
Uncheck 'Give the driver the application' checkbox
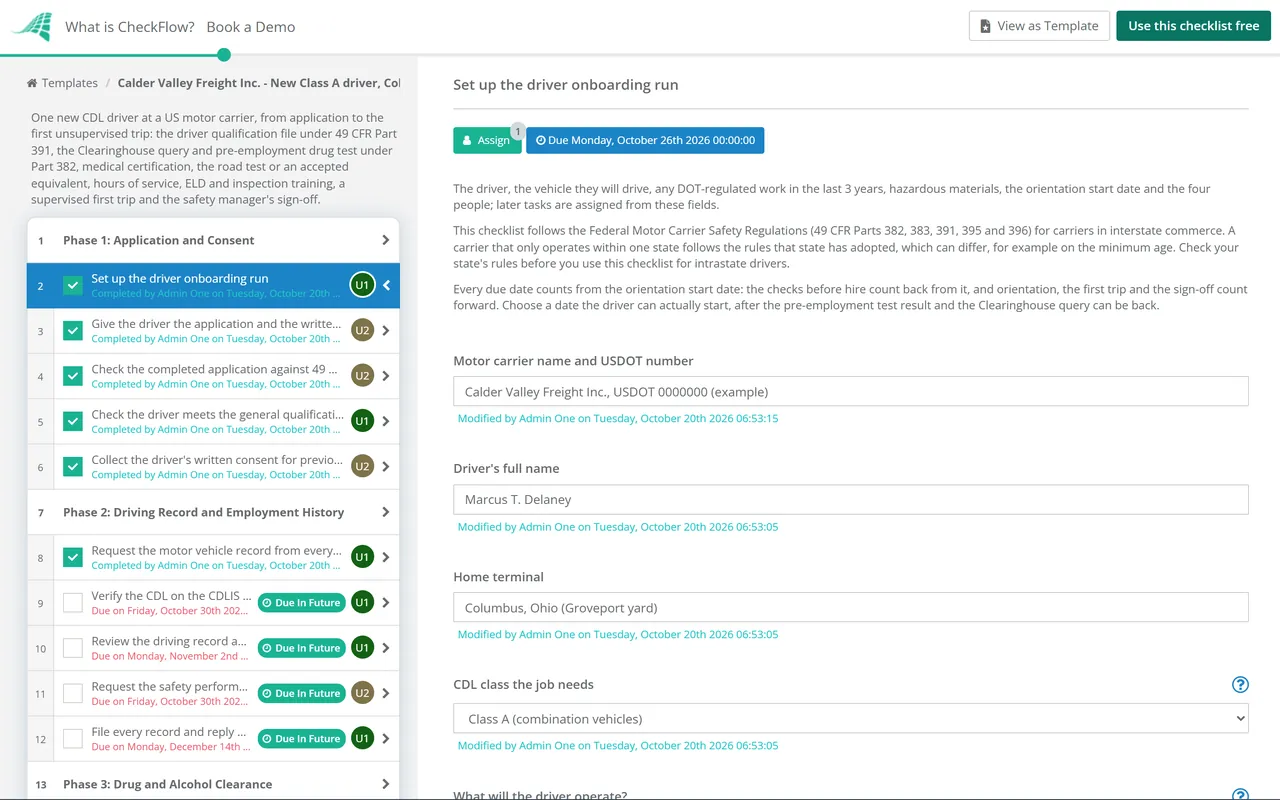(x=73, y=331)
